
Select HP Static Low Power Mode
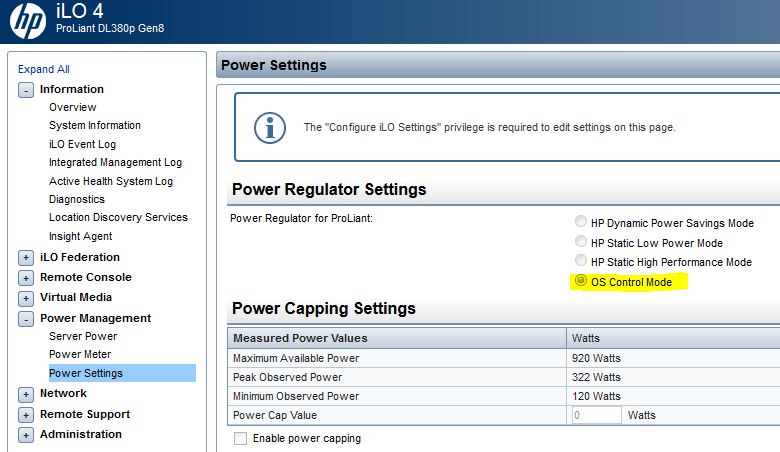581,241
